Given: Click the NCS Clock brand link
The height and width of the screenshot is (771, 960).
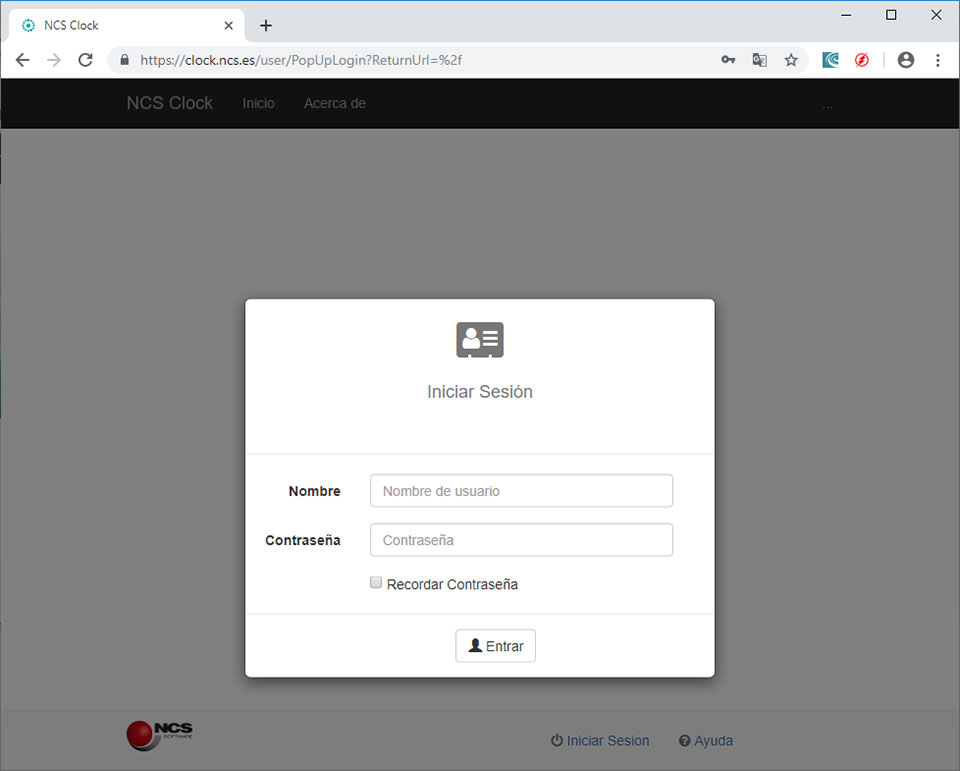Looking at the screenshot, I should (169, 103).
